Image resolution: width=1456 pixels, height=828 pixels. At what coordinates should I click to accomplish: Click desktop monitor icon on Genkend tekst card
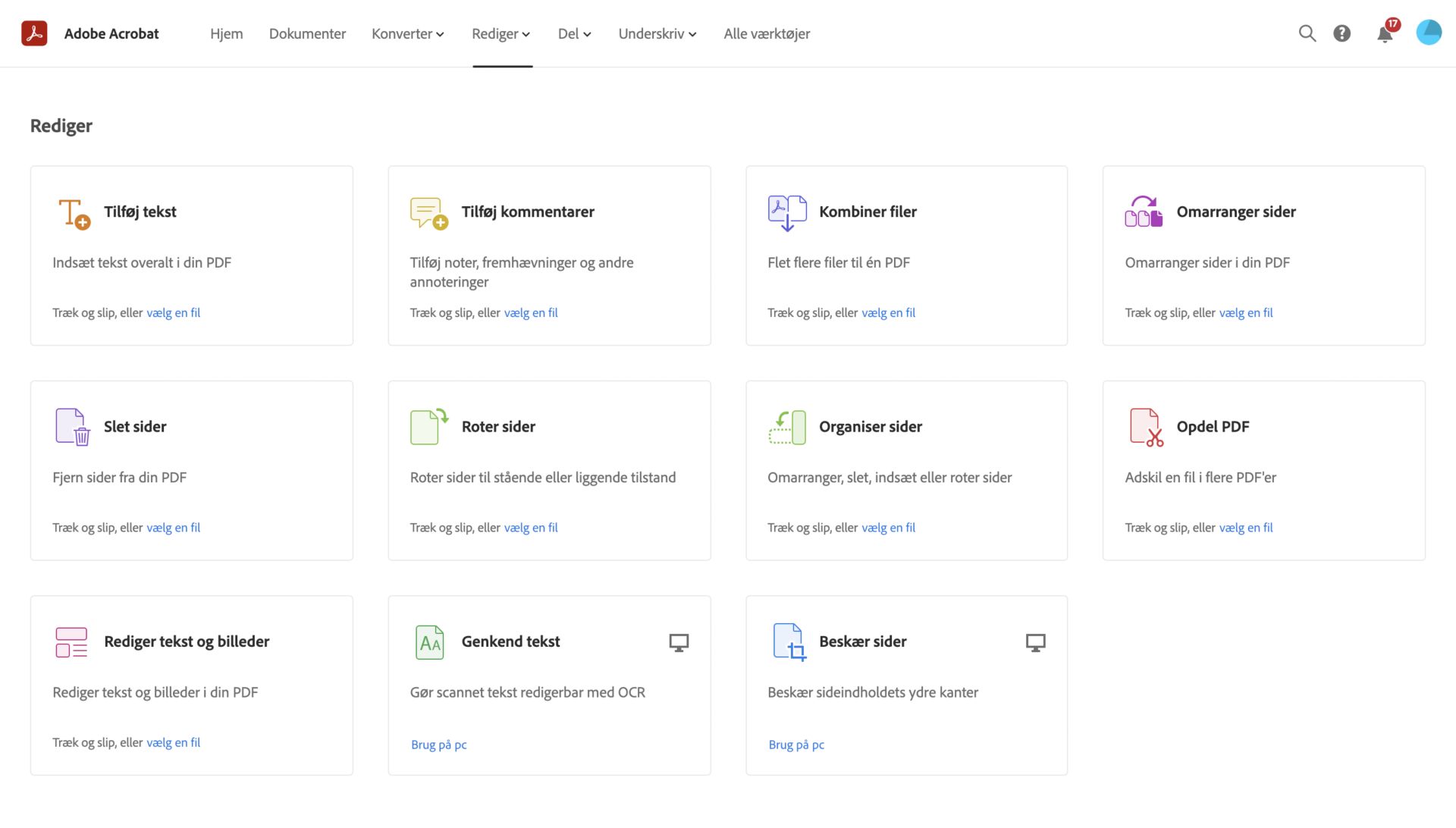[679, 643]
